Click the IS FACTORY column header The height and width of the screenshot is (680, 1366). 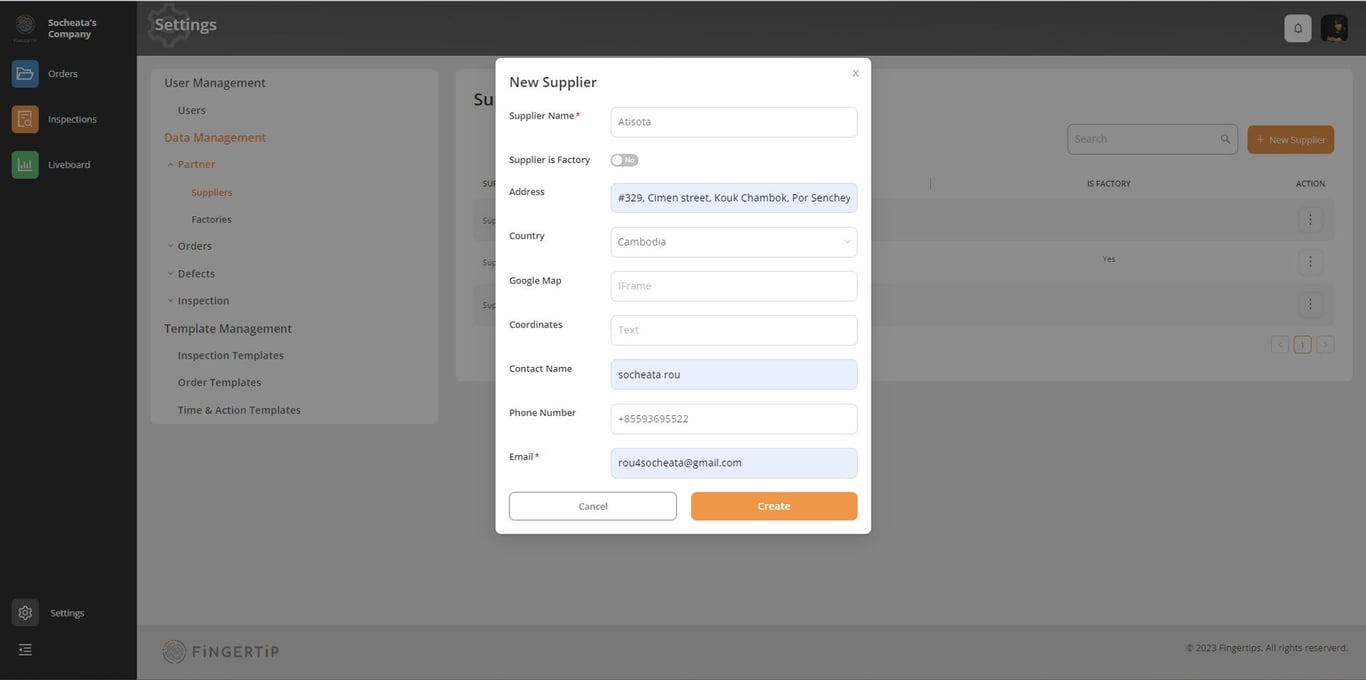pos(1109,184)
